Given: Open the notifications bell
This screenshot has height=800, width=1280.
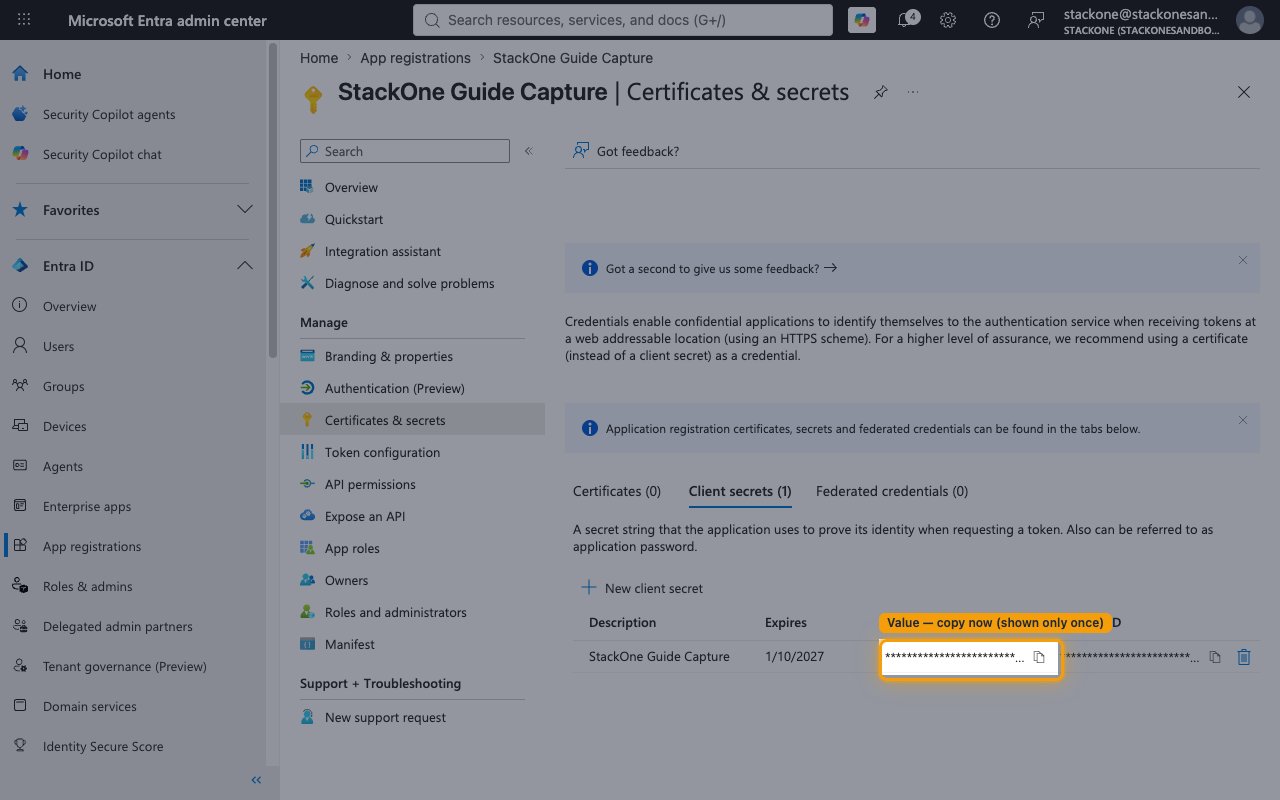Looking at the screenshot, I should [x=906, y=20].
